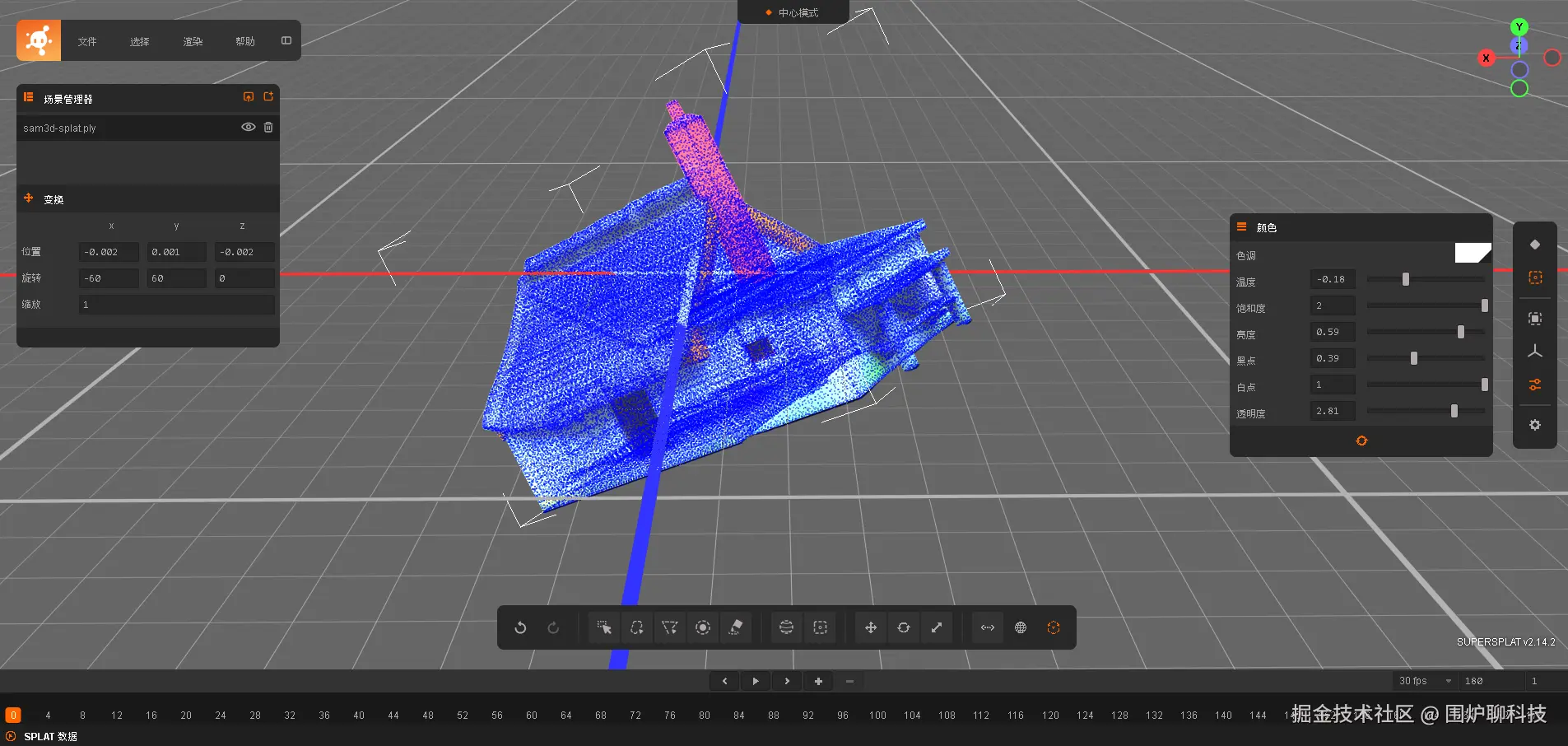Delete sam3d-splat.ply with the trash icon
1568x746 pixels.
pos(268,127)
